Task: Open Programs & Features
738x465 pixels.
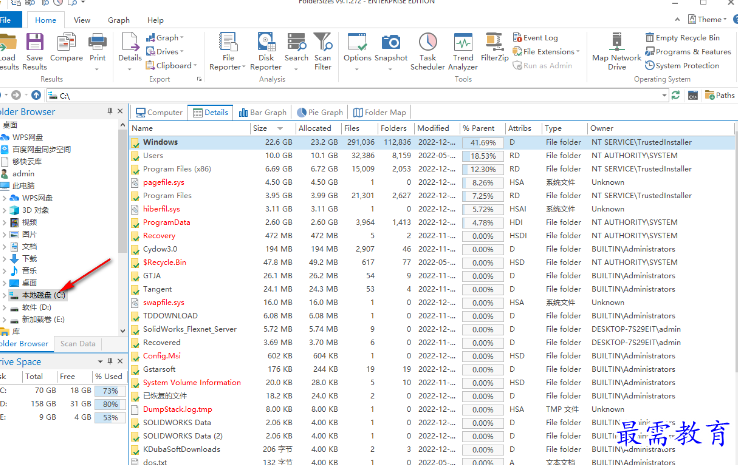Action: click(688, 51)
